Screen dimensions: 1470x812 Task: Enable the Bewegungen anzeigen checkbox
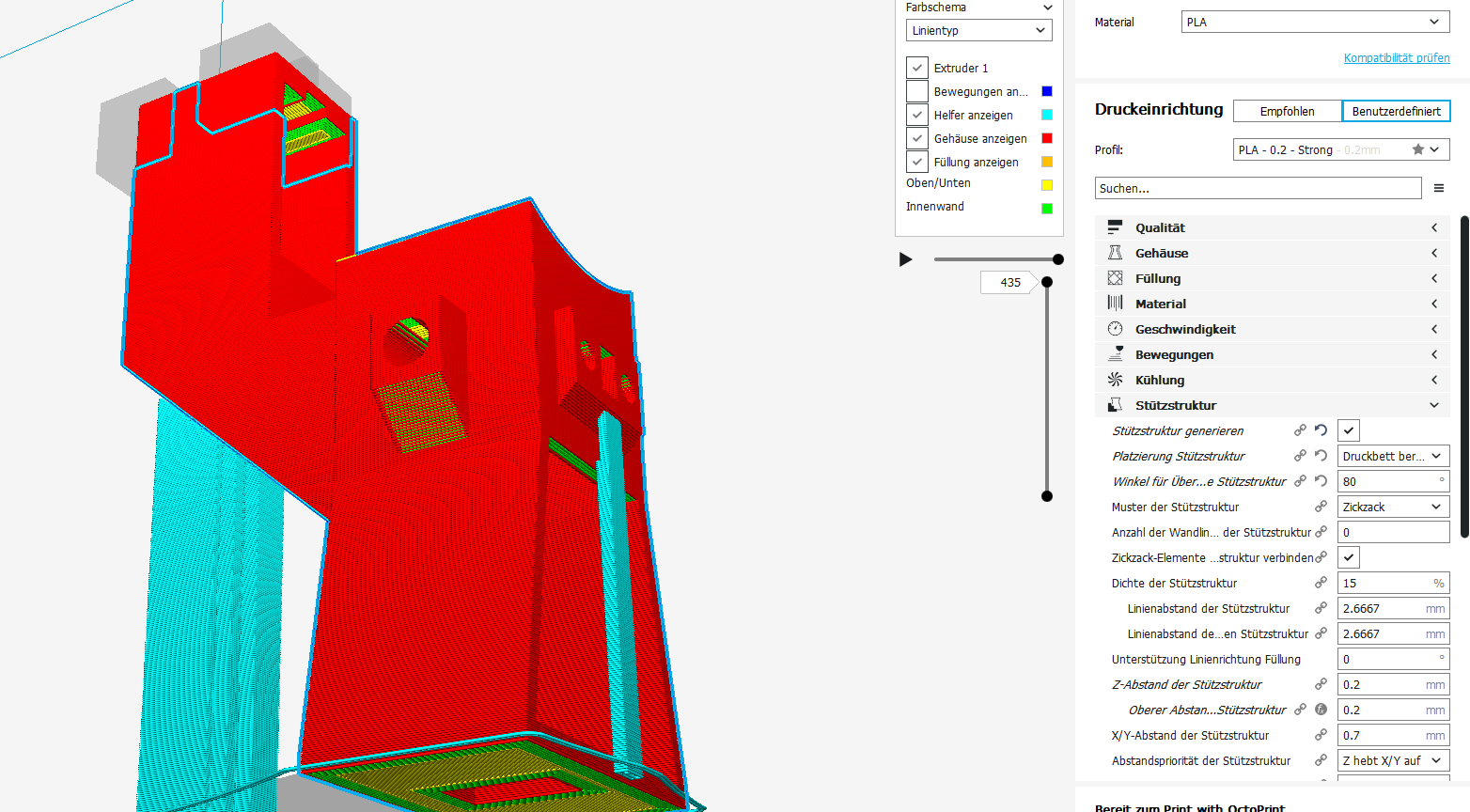(917, 91)
